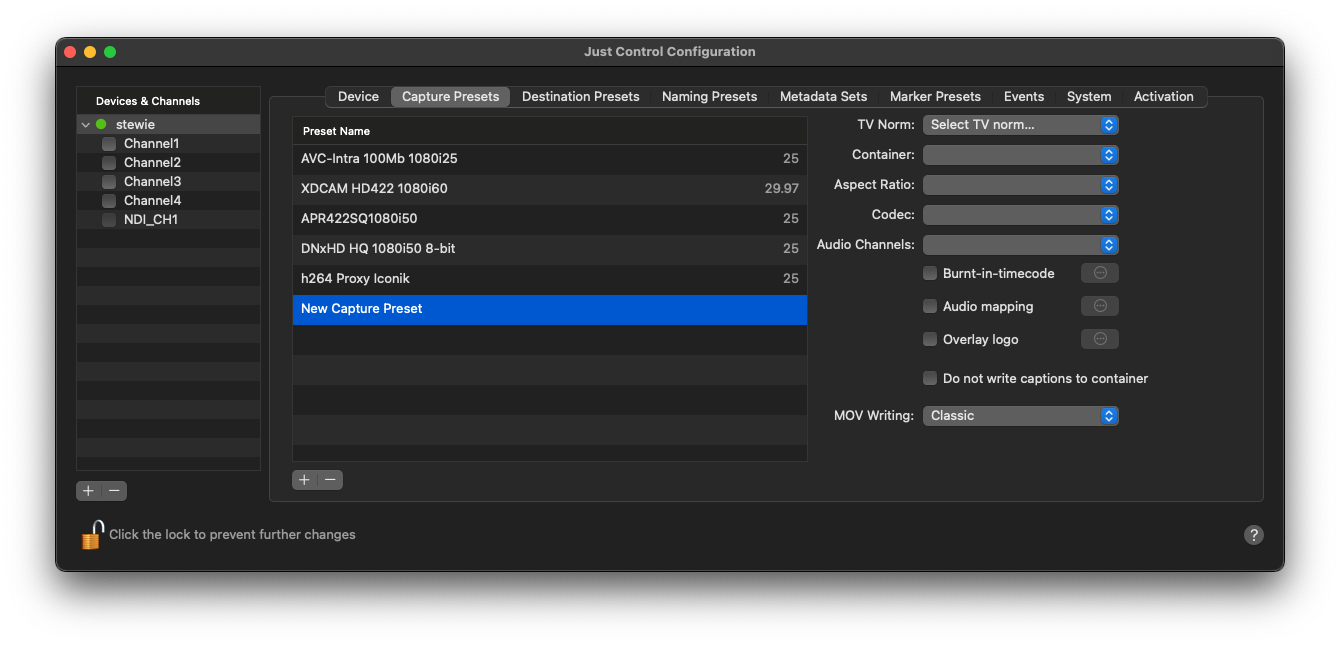Open the Codec dropdown
Screen dimensions: 1340x645
[1020, 215]
